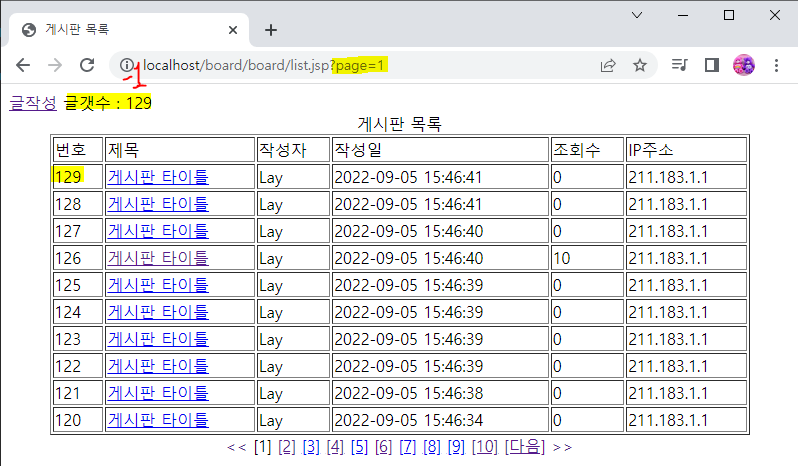Open post 121 게시판 타이틀

(158, 392)
